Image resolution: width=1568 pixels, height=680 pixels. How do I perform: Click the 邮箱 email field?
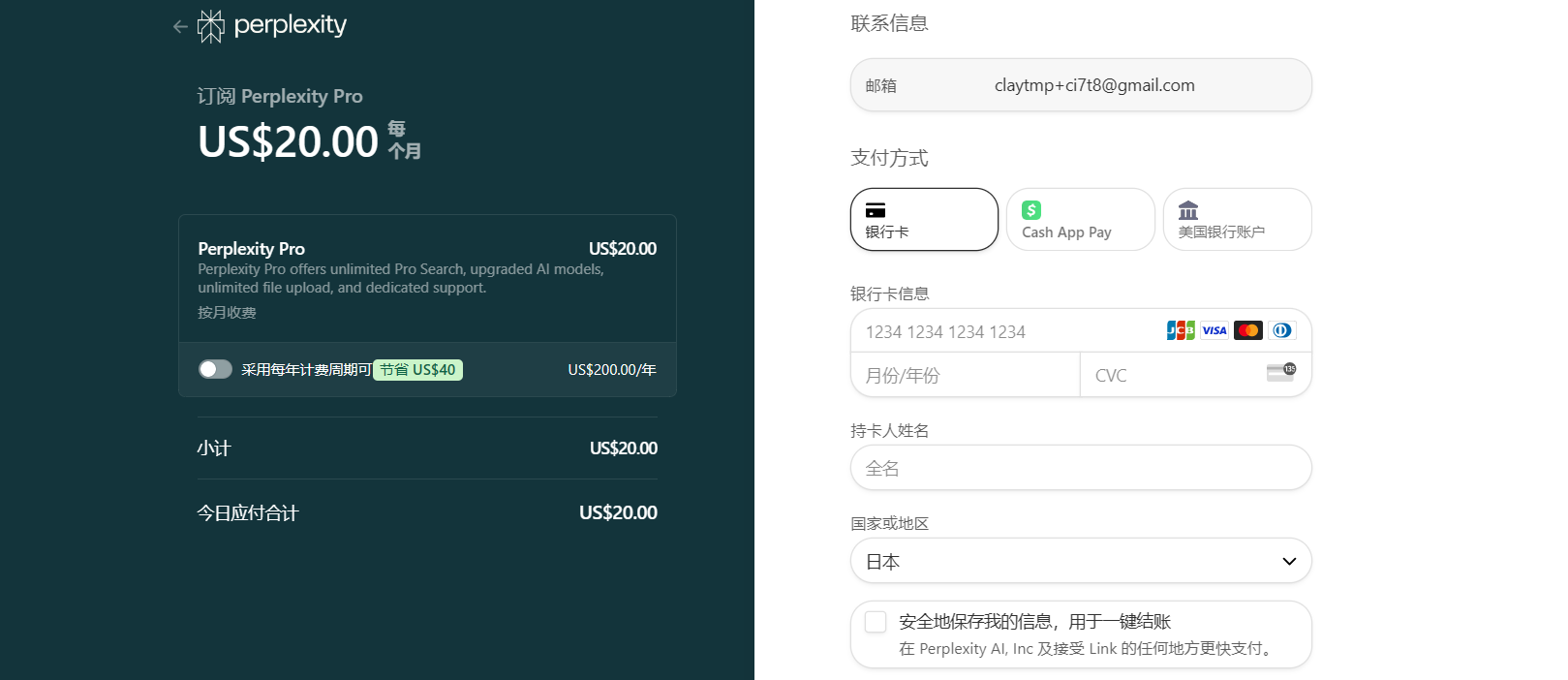pyautogui.click(x=1081, y=85)
